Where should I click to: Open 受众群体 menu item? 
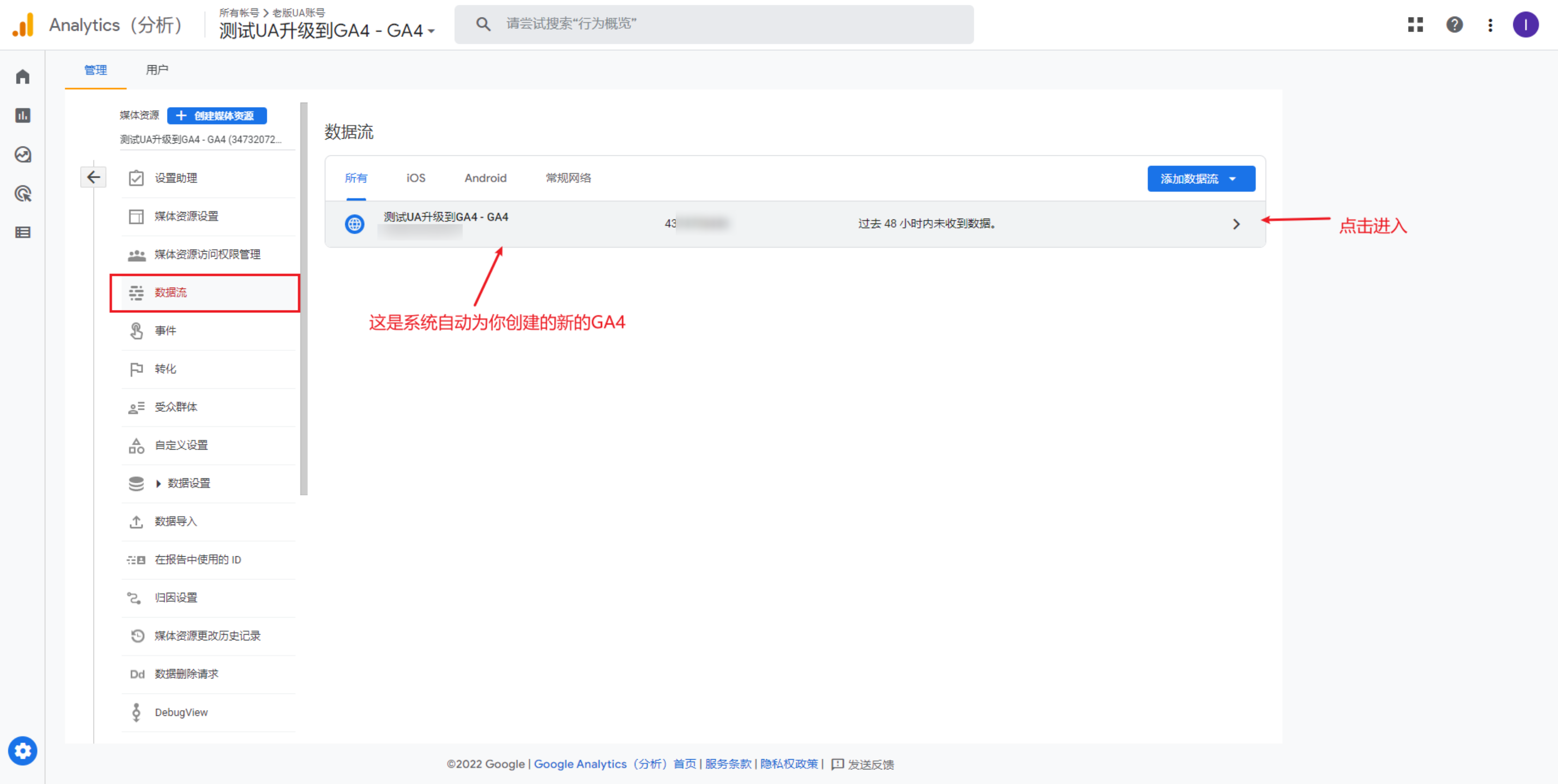click(x=175, y=407)
